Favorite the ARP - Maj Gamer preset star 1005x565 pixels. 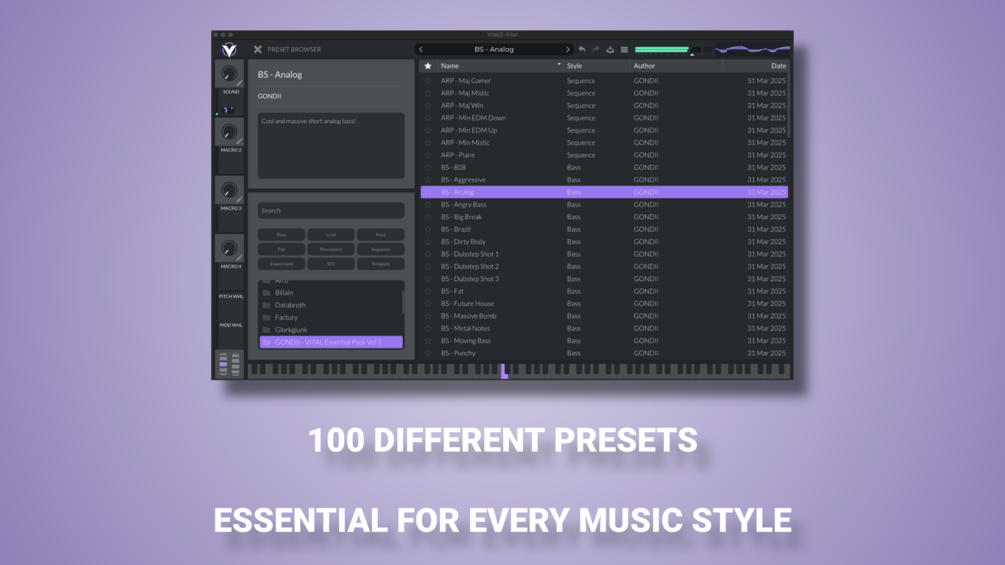[x=428, y=81]
